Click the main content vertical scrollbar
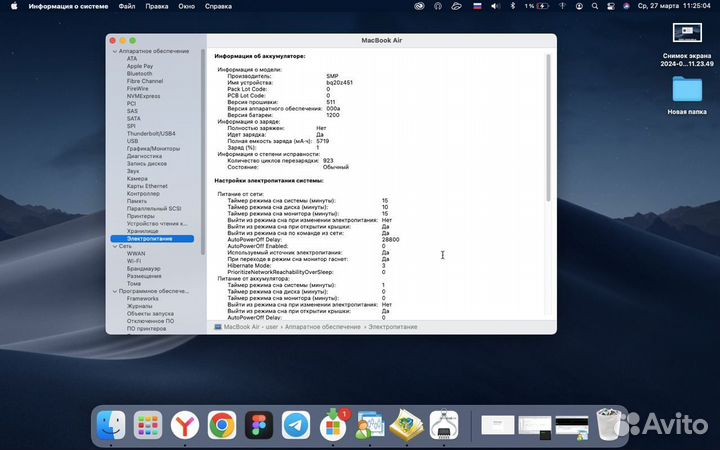The image size is (720, 450). pyautogui.click(x=548, y=128)
